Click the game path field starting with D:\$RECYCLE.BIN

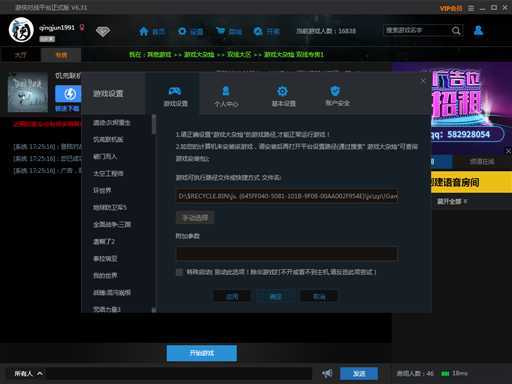coord(287,196)
